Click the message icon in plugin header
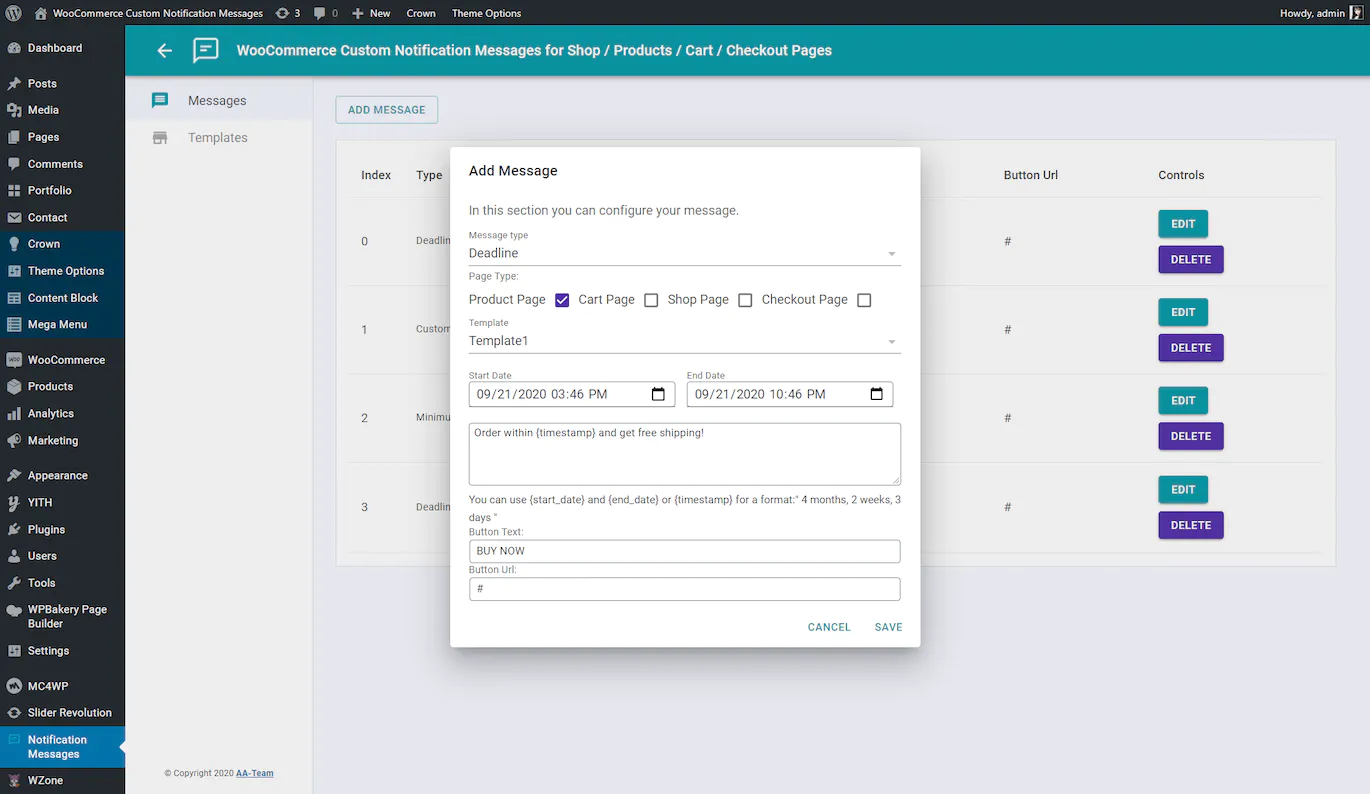The width and height of the screenshot is (1370, 794). (x=206, y=50)
